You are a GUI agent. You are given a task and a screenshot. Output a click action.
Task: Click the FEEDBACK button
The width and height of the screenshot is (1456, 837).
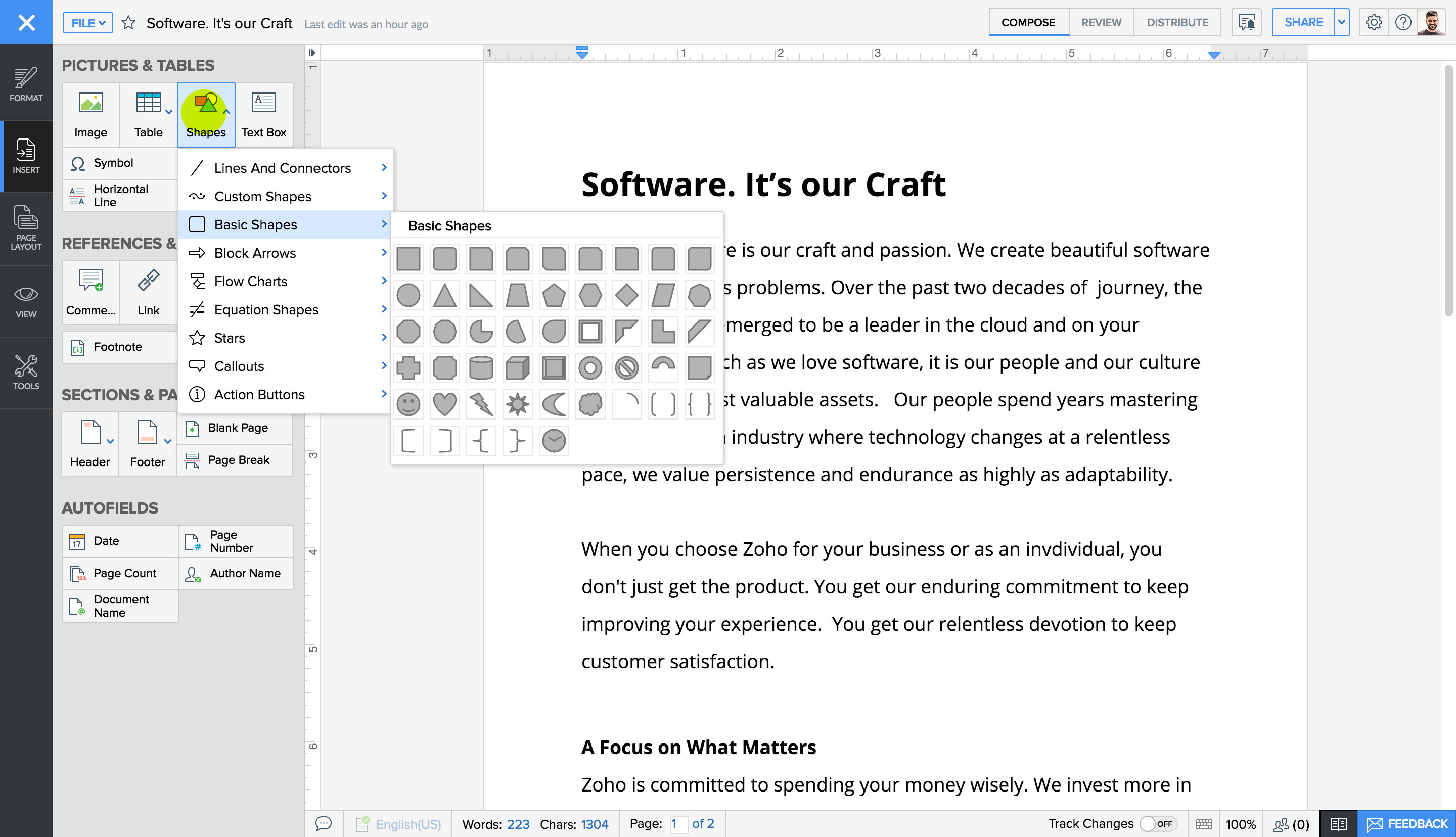pyautogui.click(x=1406, y=824)
